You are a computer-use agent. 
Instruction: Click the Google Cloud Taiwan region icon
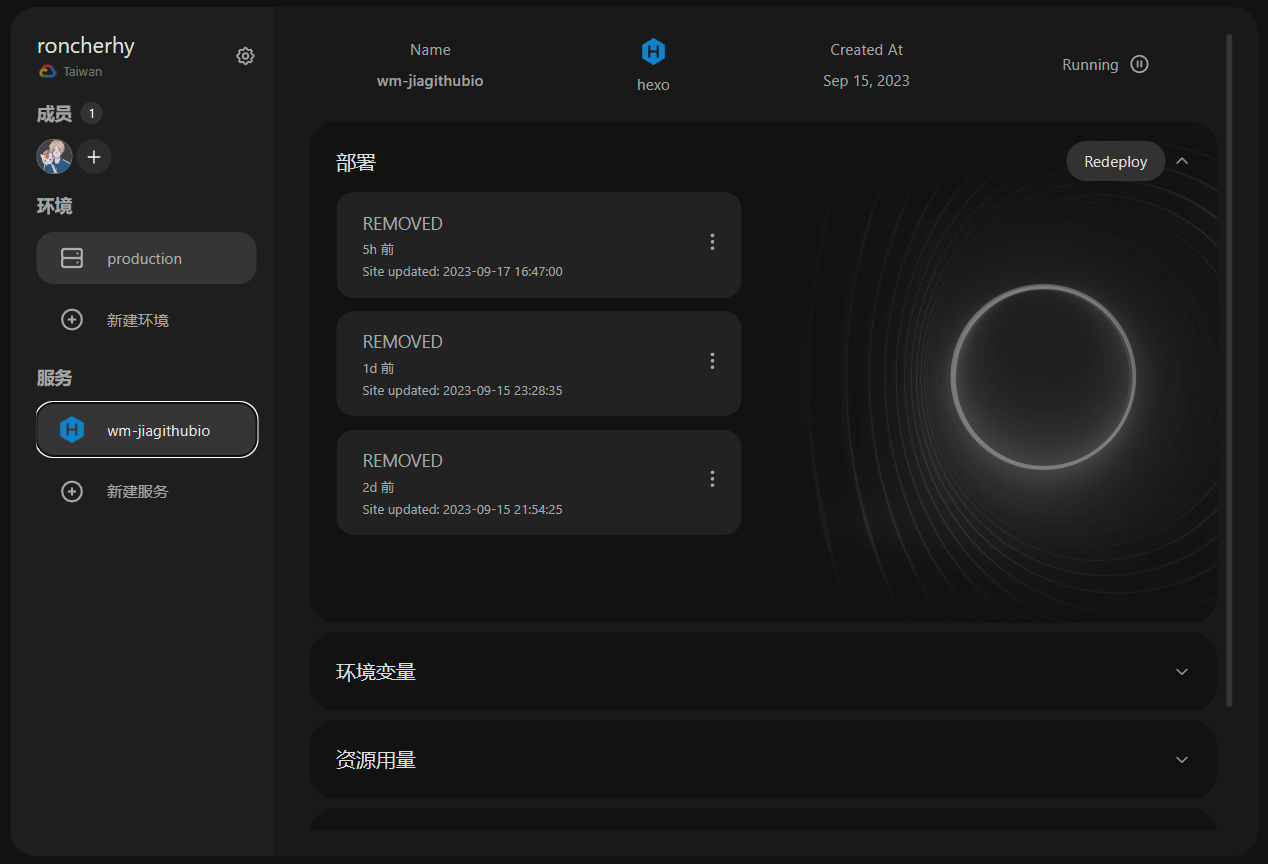47,72
